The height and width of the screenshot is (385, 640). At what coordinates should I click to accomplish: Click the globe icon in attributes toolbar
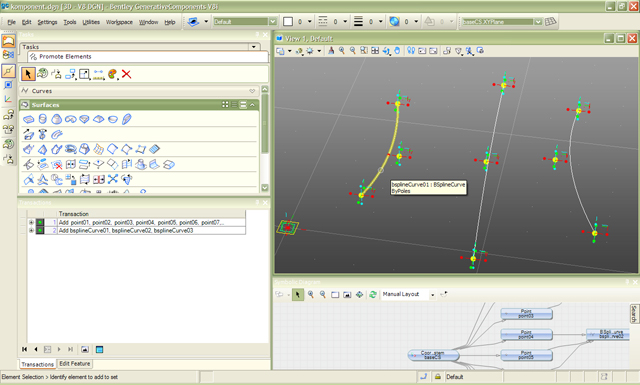click(x=394, y=22)
